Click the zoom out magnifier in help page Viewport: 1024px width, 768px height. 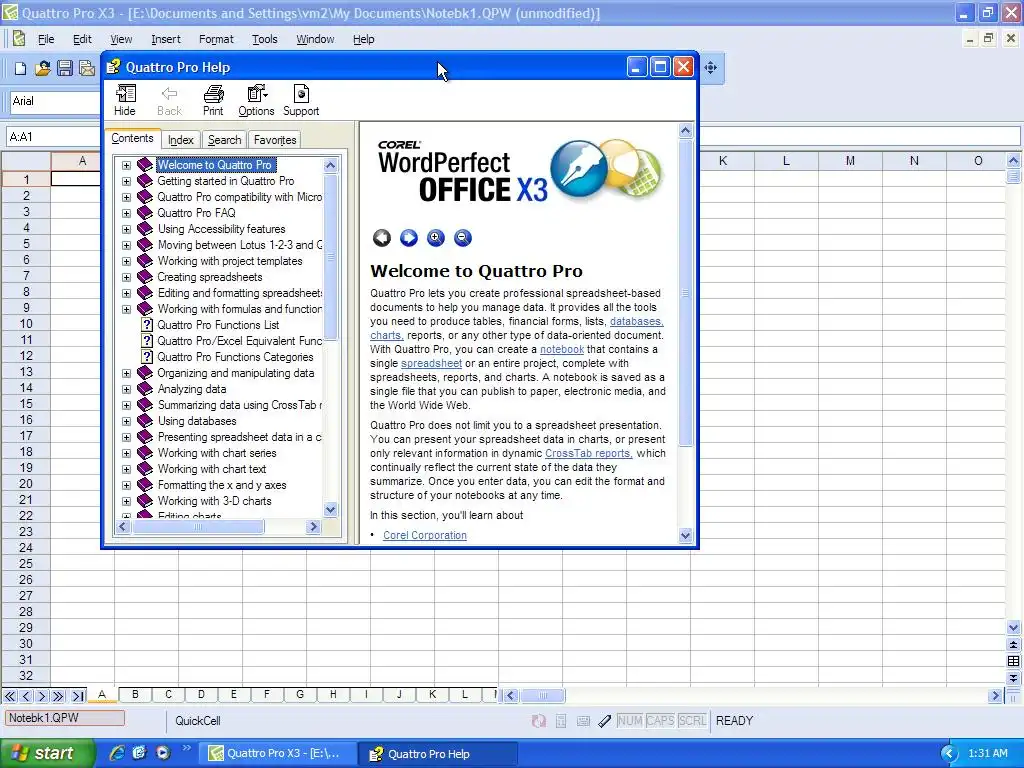462,238
